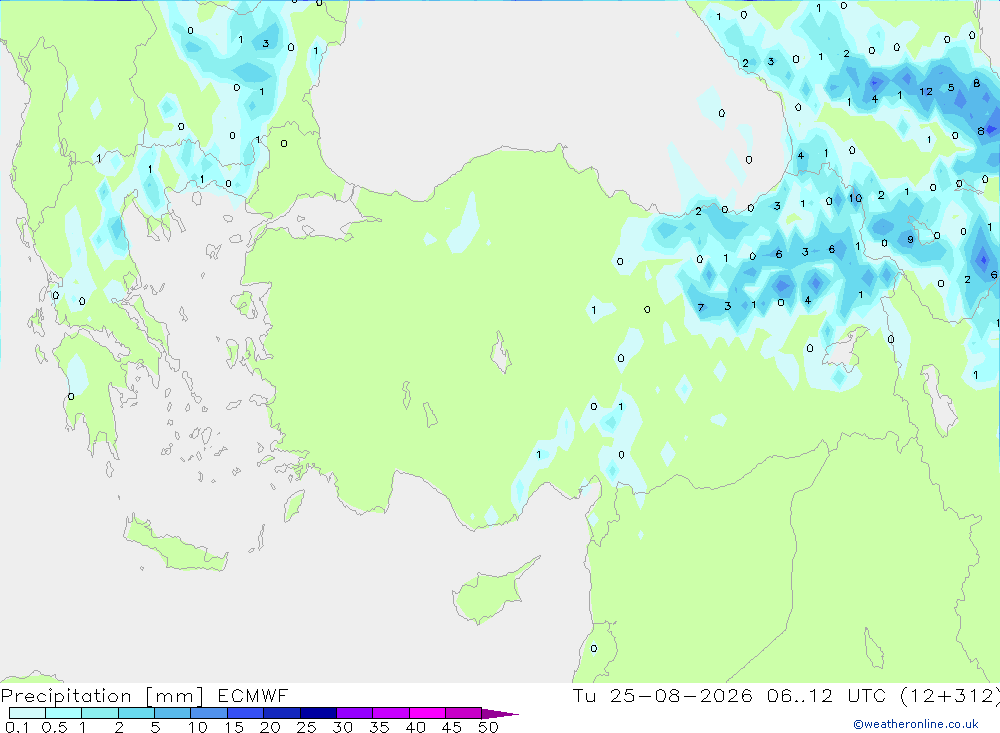Click the '0.5' legend scale label
The height and width of the screenshot is (733, 1000).
55,727
